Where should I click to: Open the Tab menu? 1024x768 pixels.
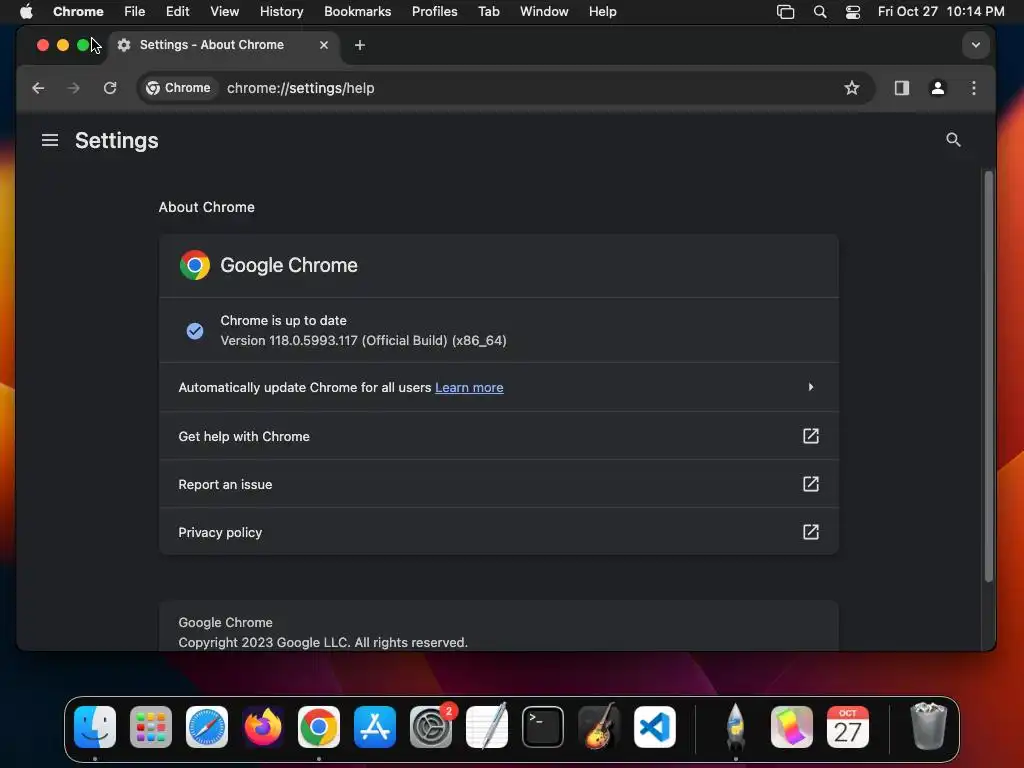pyautogui.click(x=488, y=11)
